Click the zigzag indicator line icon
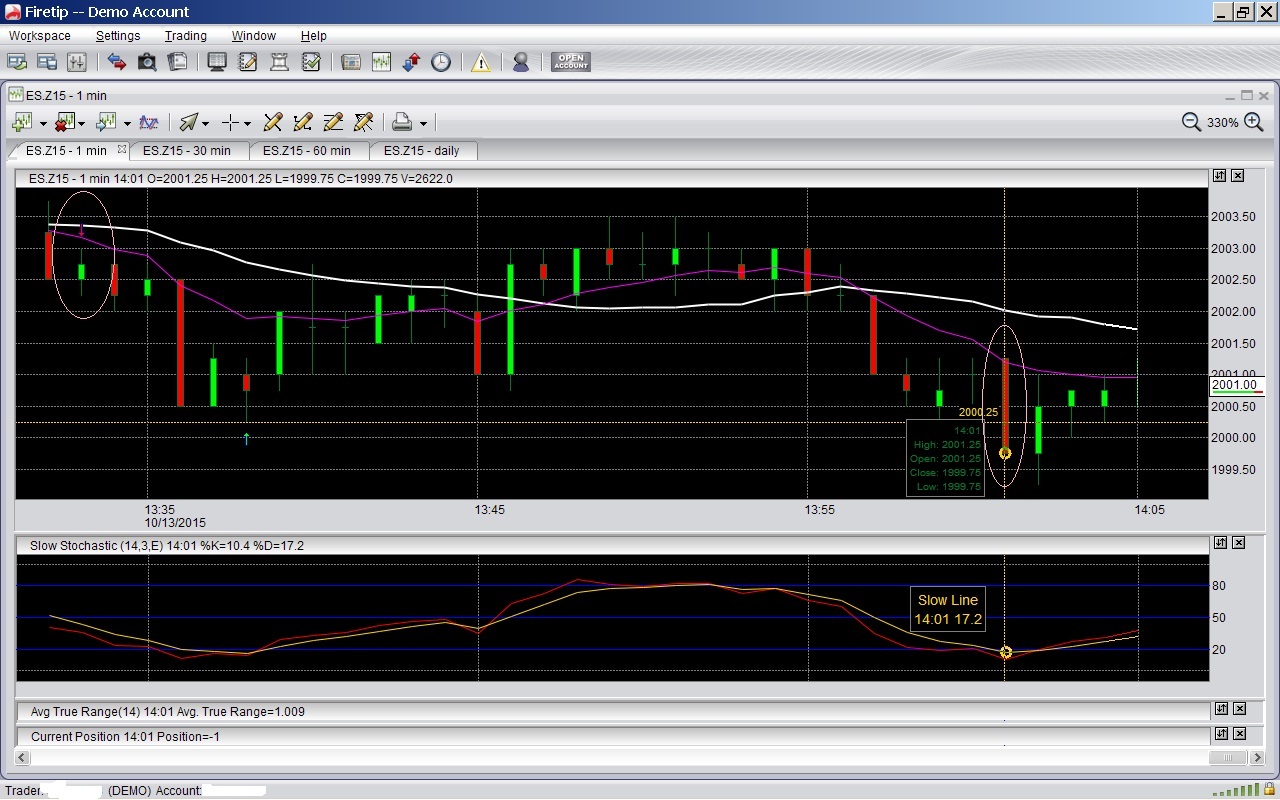 149,122
